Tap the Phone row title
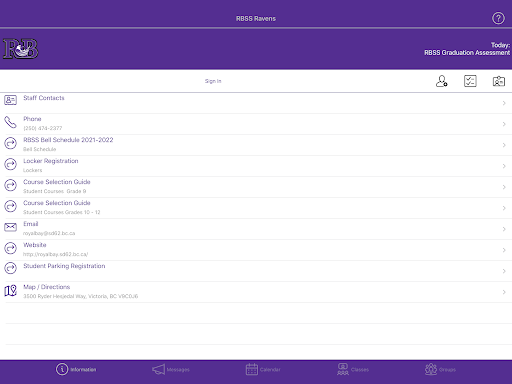Screen dimensions: 512x384 [x=32, y=119]
